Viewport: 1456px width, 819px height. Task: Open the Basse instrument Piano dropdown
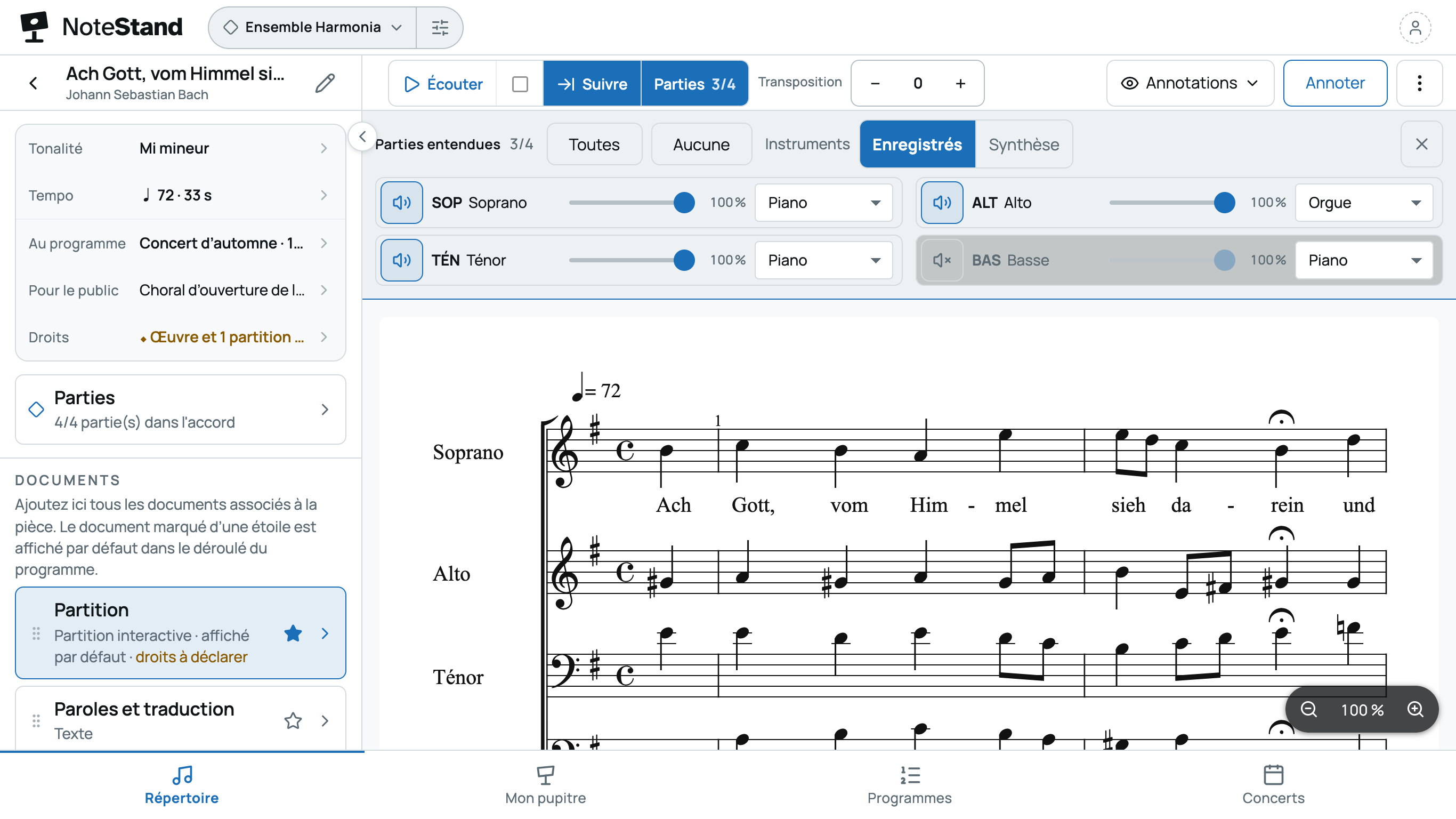pos(1364,260)
